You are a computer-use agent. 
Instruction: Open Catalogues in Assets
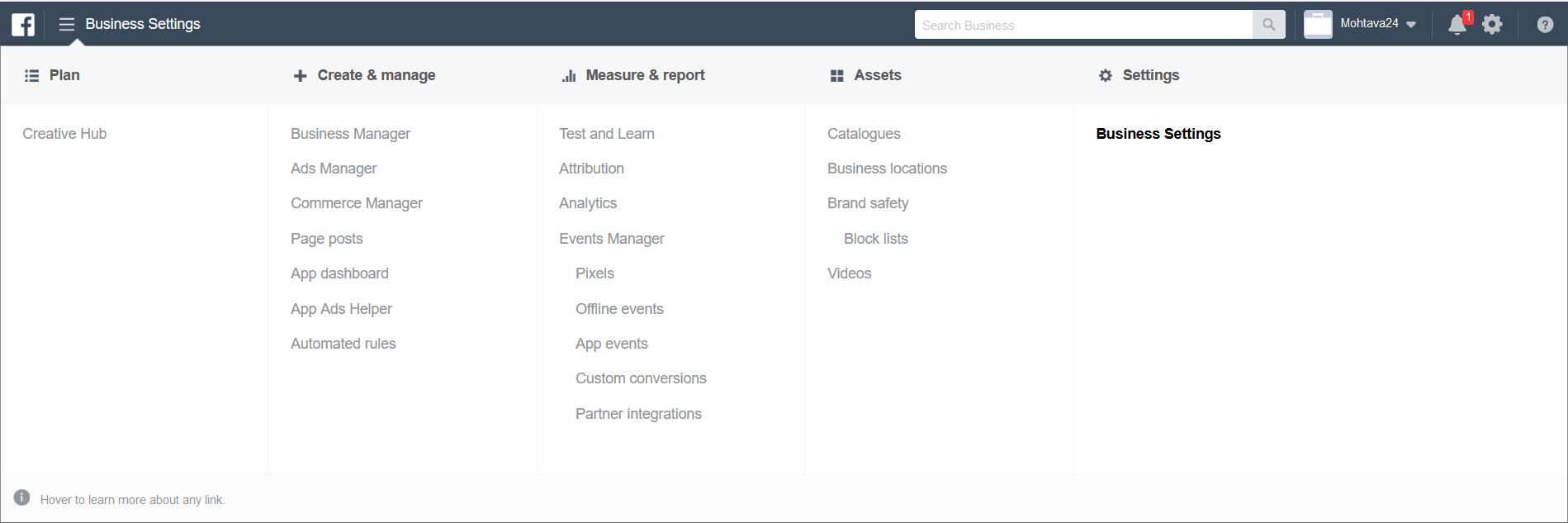pos(864,134)
